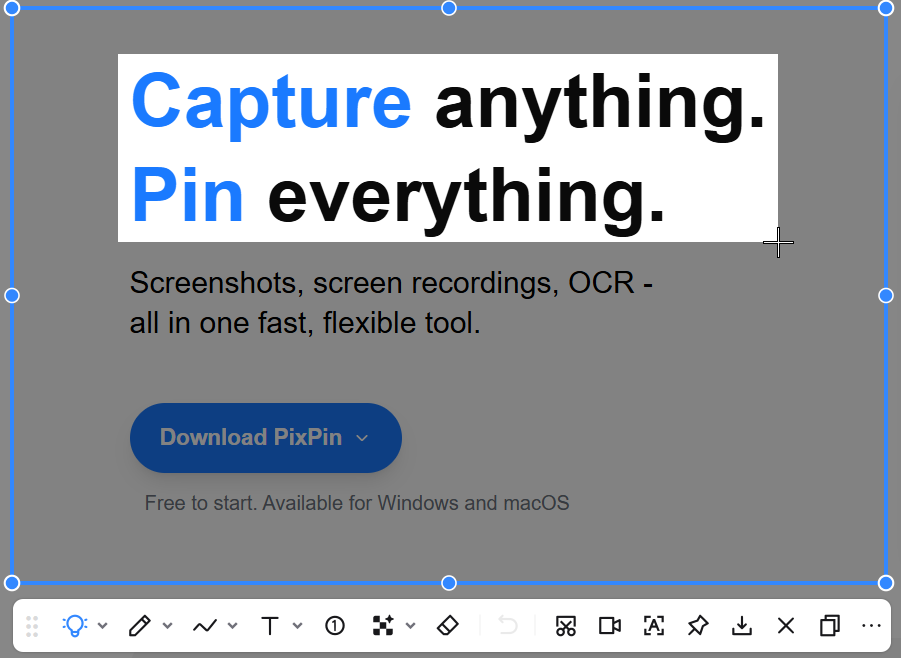Select the Text tool
Image resolution: width=901 pixels, height=658 pixels.
[270, 625]
